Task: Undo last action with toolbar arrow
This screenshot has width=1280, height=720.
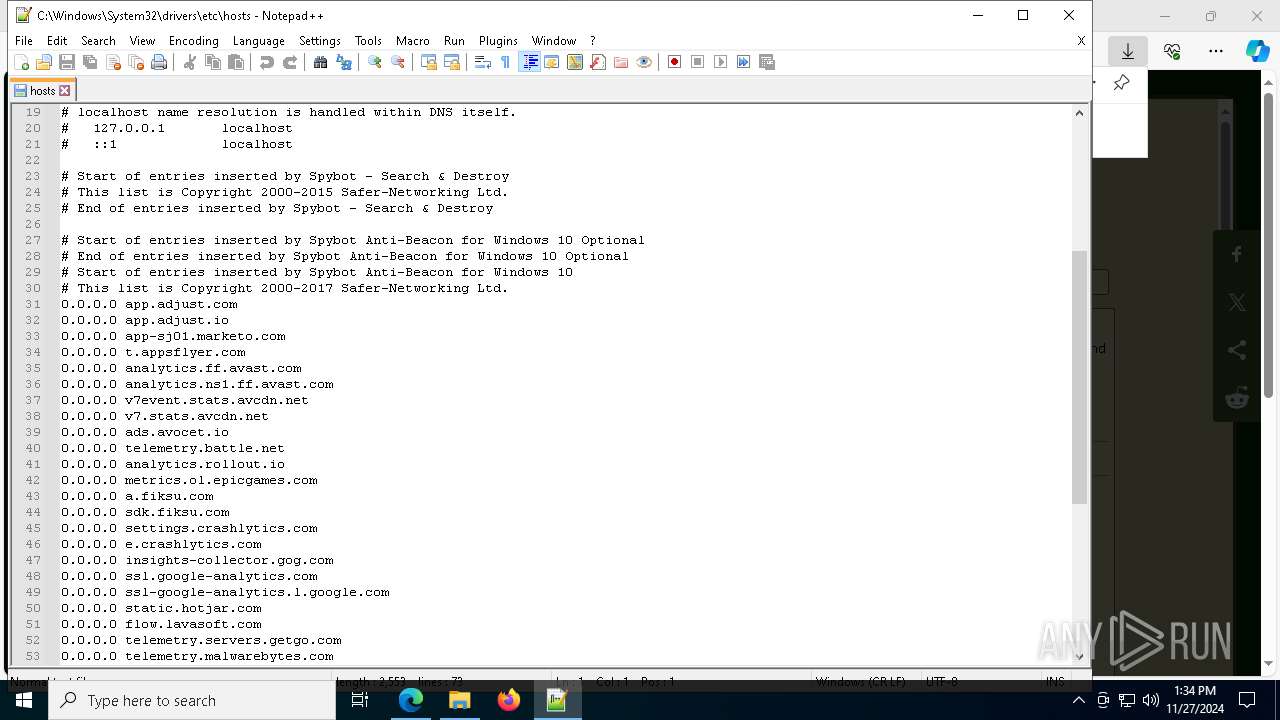Action: click(x=267, y=62)
